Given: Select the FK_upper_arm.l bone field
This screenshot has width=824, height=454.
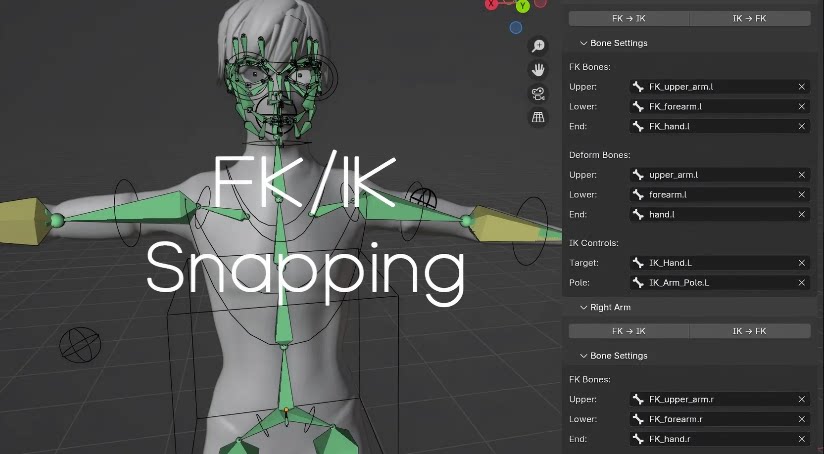Looking at the screenshot, I should coord(720,87).
